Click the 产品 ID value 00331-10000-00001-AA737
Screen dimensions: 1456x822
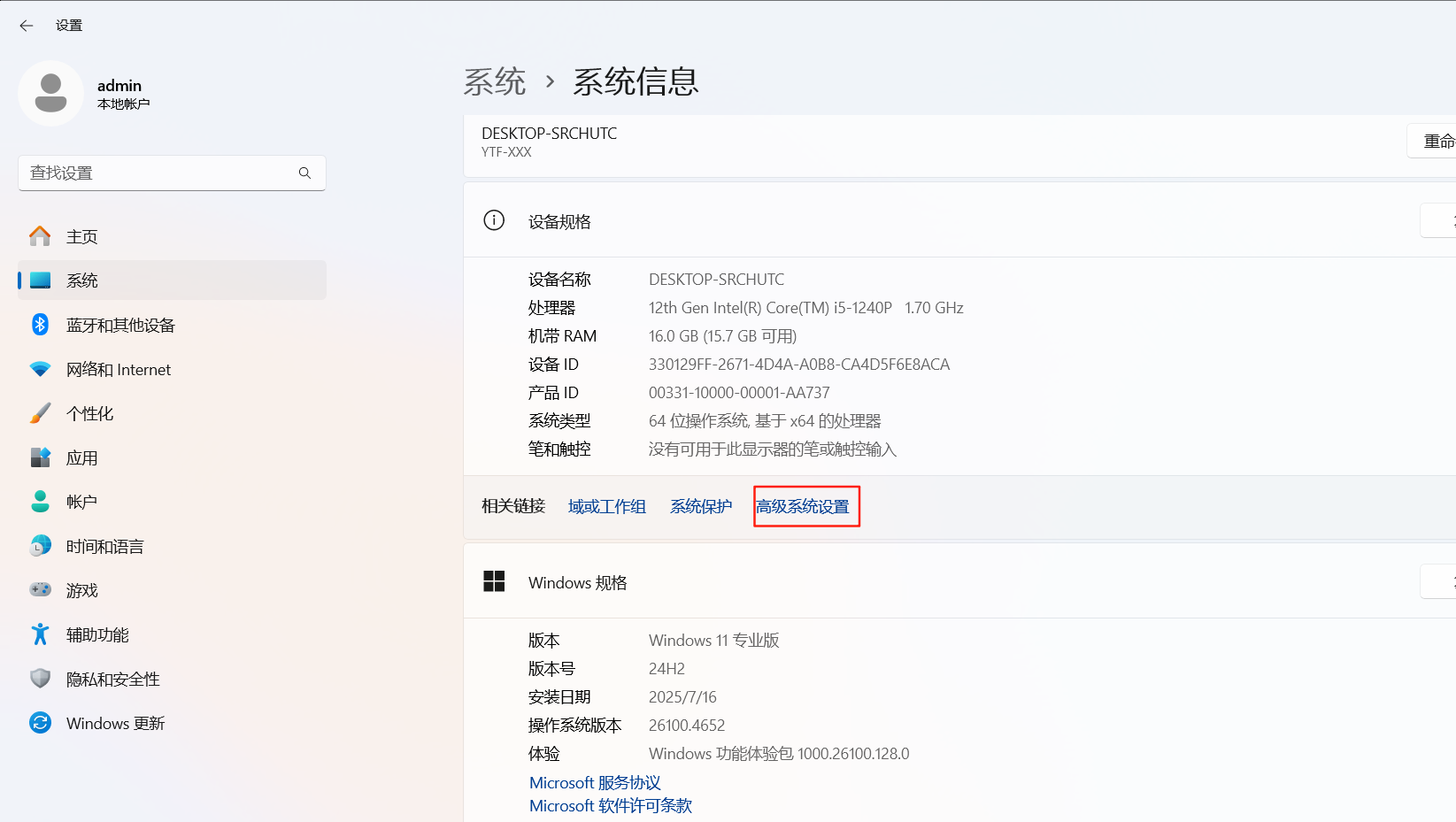(x=739, y=393)
